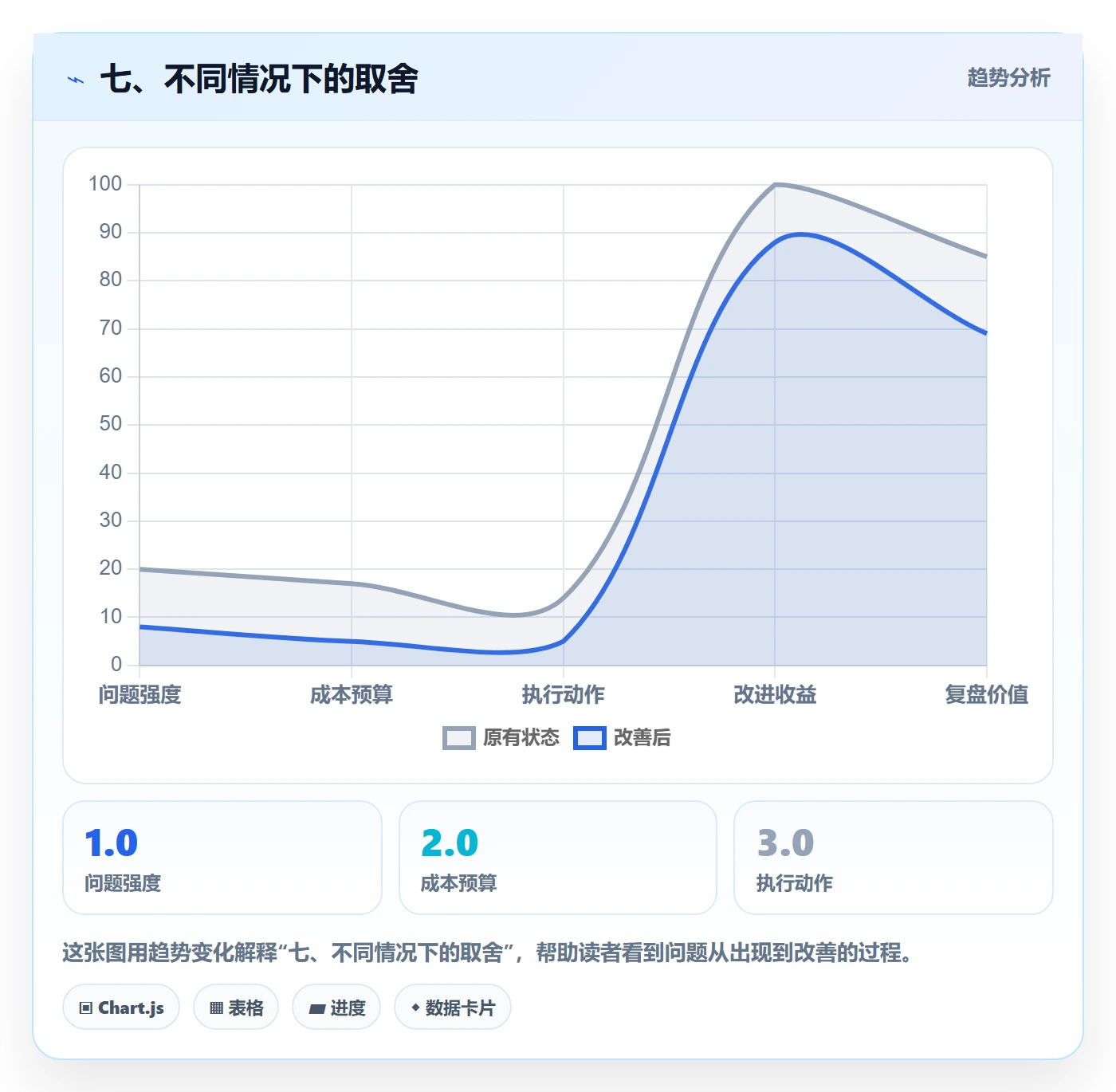Image resolution: width=1116 pixels, height=1092 pixels.
Task: Select the 进度 tag
Action: pyautogui.click(x=336, y=1008)
